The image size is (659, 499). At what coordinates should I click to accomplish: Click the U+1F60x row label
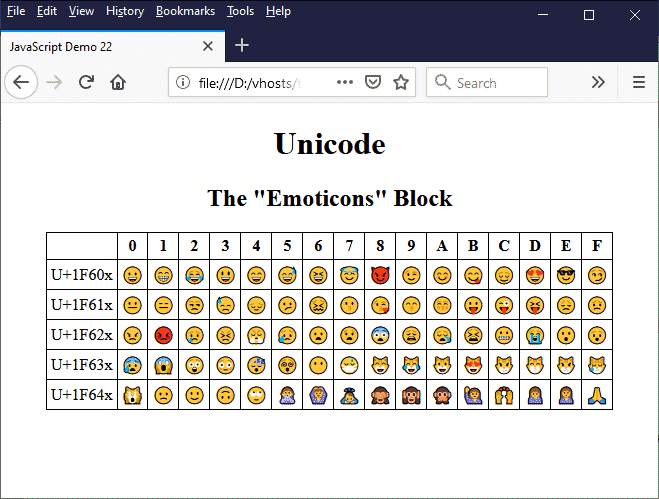click(x=82, y=275)
